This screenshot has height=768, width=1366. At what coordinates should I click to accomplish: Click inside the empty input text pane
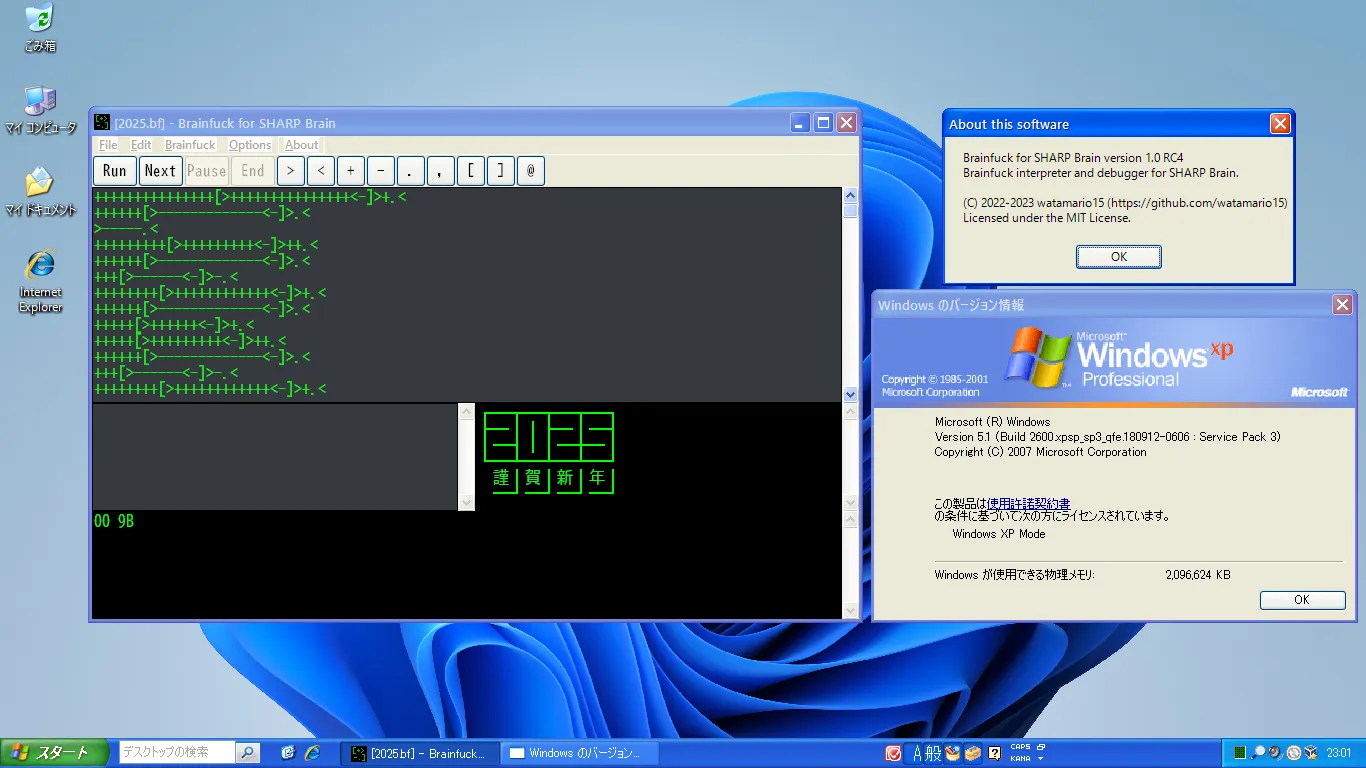[x=275, y=456]
